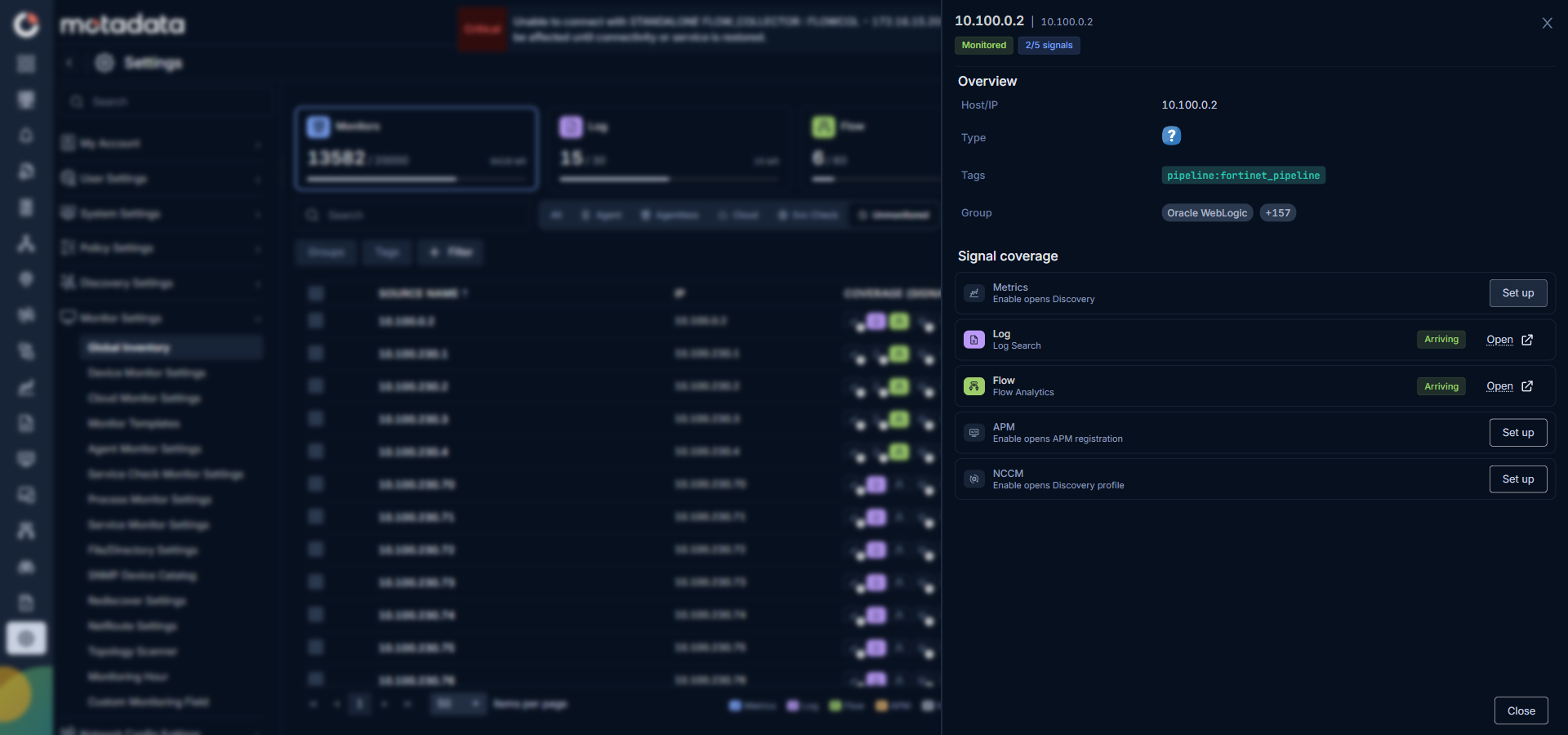Click the Host/IP value 10.100.0.2
Viewport: 1568px width, 735px height.
coord(1189,105)
